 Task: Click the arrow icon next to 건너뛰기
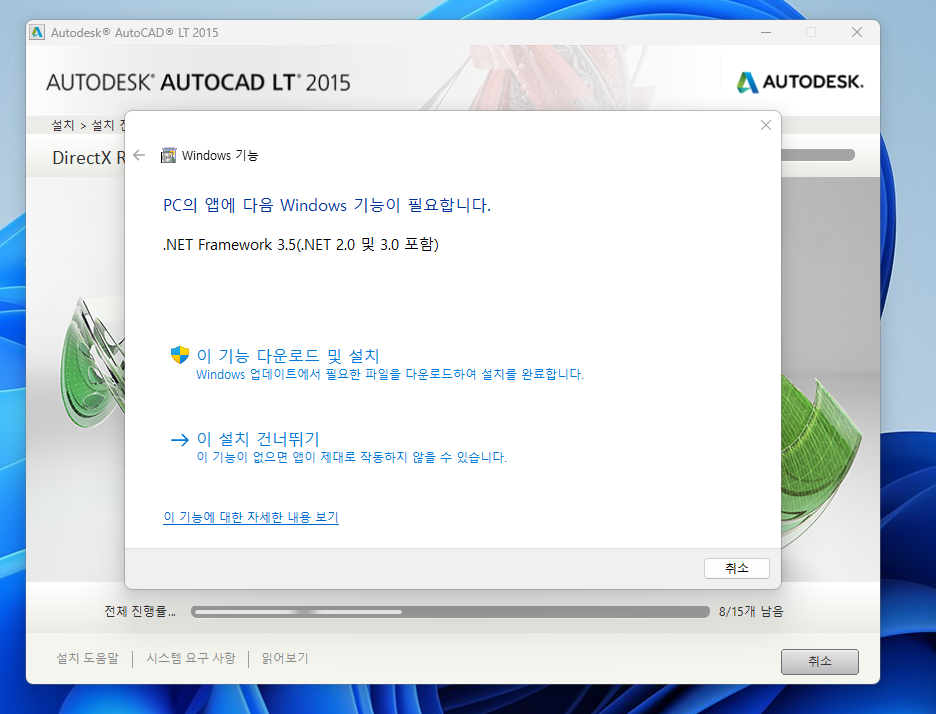click(180, 440)
